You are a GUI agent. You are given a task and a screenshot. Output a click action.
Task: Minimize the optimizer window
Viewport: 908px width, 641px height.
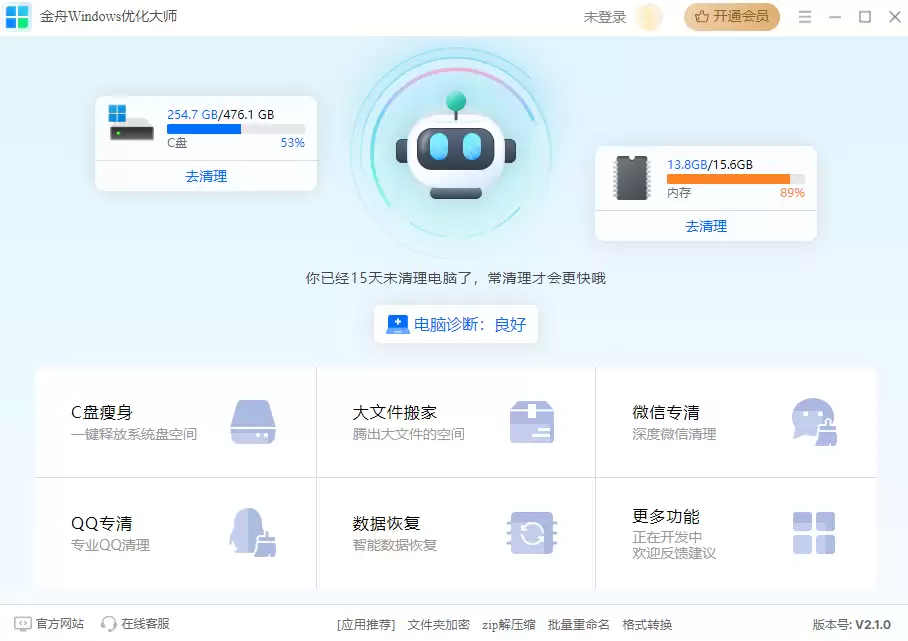click(x=834, y=17)
